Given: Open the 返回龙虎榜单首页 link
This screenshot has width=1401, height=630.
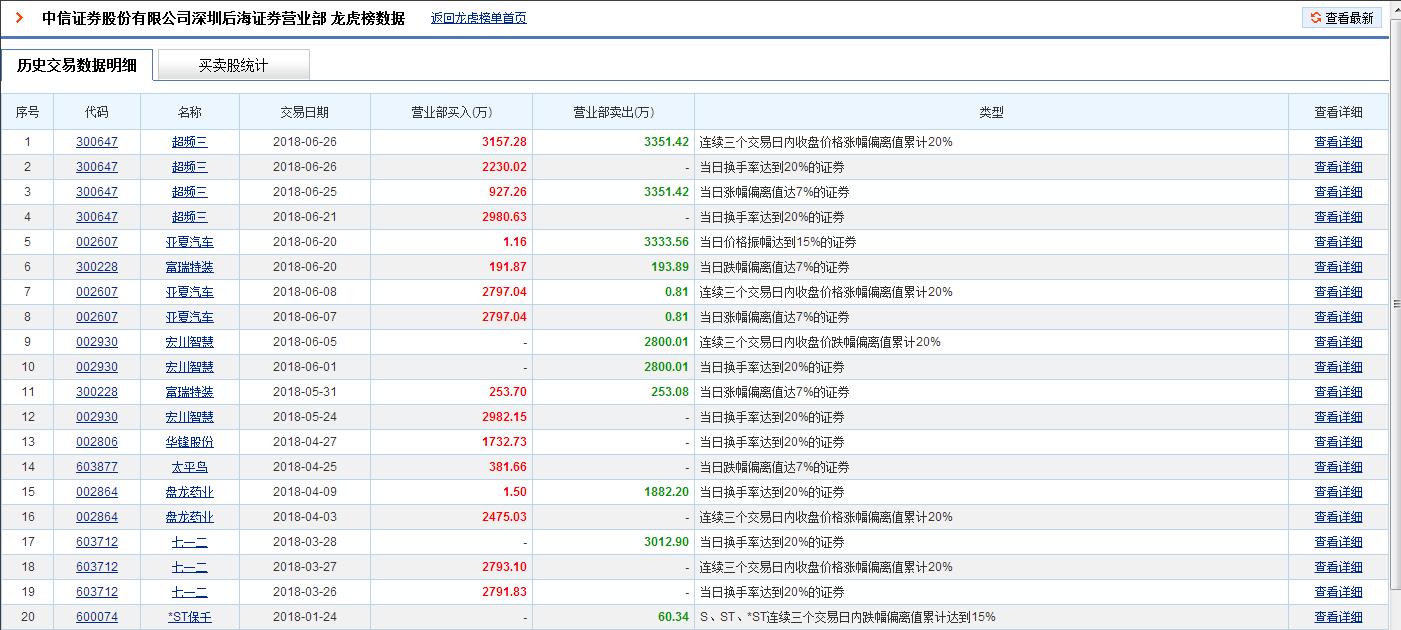Looking at the screenshot, I should point(478,17).
